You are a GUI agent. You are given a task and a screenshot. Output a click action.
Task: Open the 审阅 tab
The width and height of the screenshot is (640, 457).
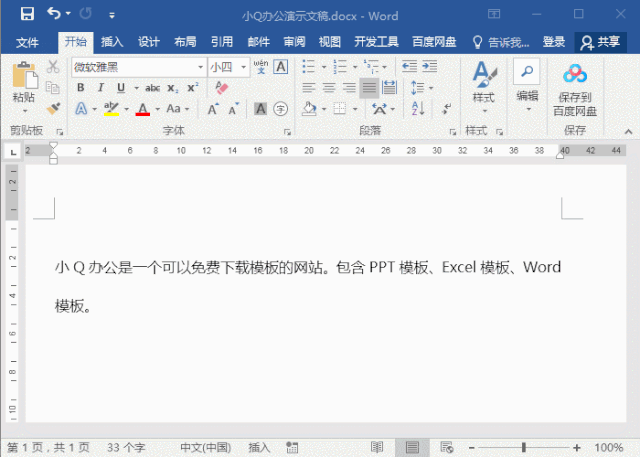point(294,42)
